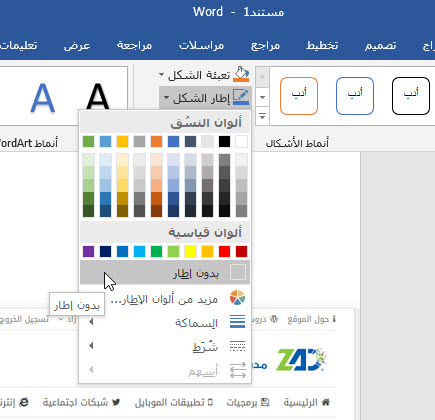The image size is (435, 420).
Task: Click the شبكات اجتماعية link
Action: 75,402
